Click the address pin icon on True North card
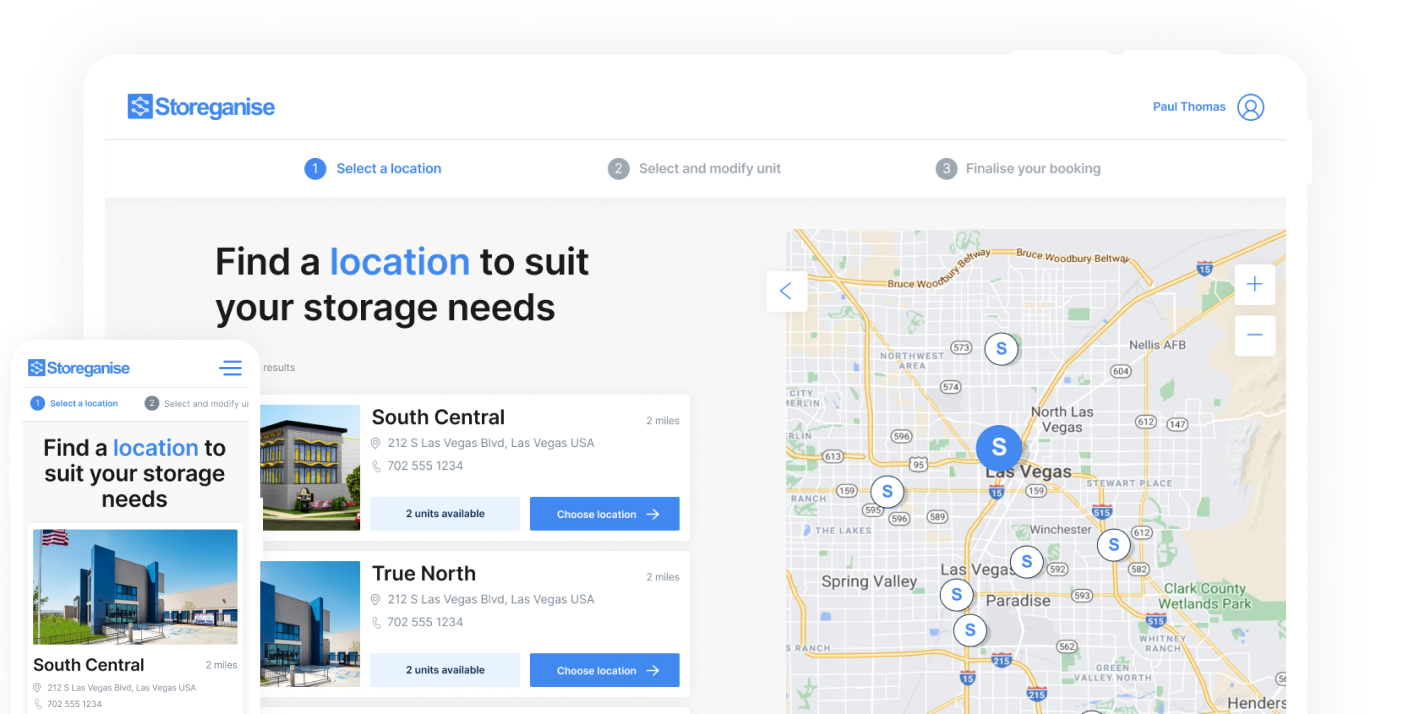Viewport: 1424px width, 714px height. (x=376, y=600)
